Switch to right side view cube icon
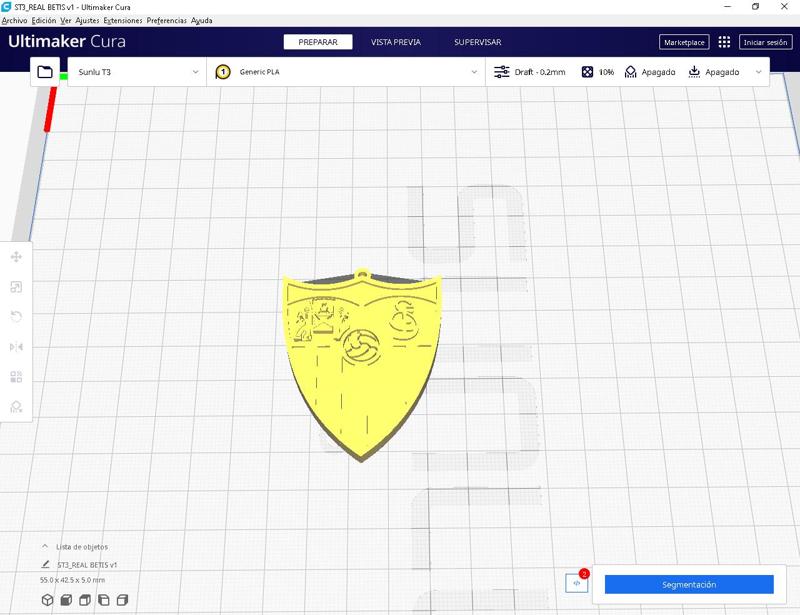800x615 pixels. coord(122,600)
